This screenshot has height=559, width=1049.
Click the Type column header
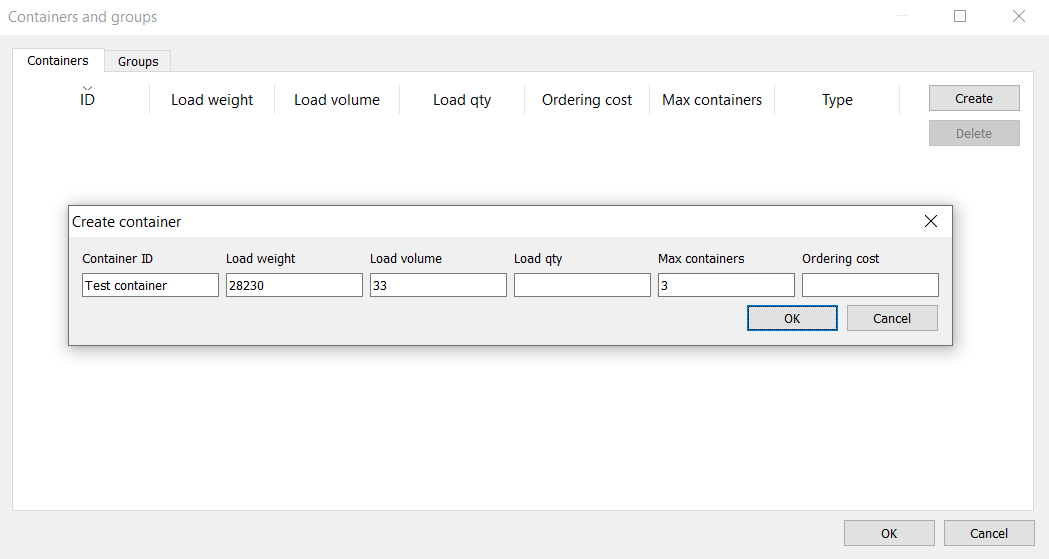point(837,100)
